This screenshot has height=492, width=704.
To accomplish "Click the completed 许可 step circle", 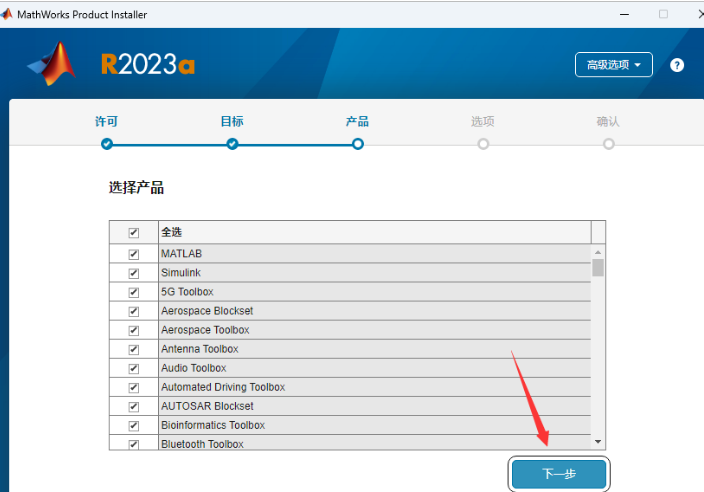I will [107, 144].
